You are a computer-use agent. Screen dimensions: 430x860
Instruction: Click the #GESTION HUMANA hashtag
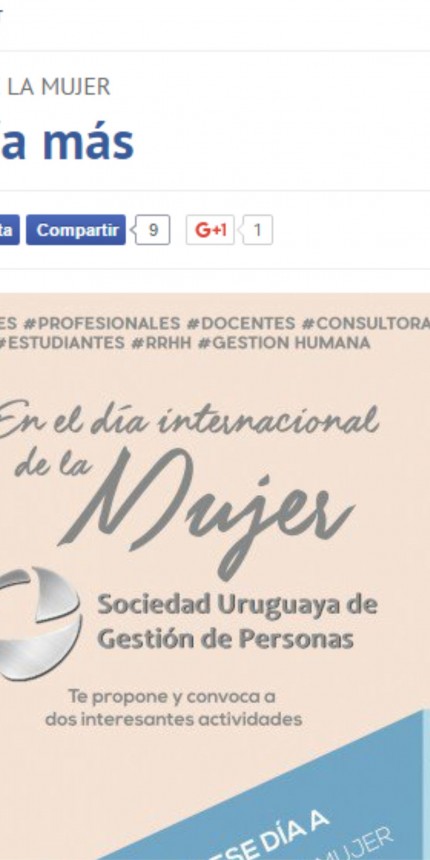(x=284, y=343)
